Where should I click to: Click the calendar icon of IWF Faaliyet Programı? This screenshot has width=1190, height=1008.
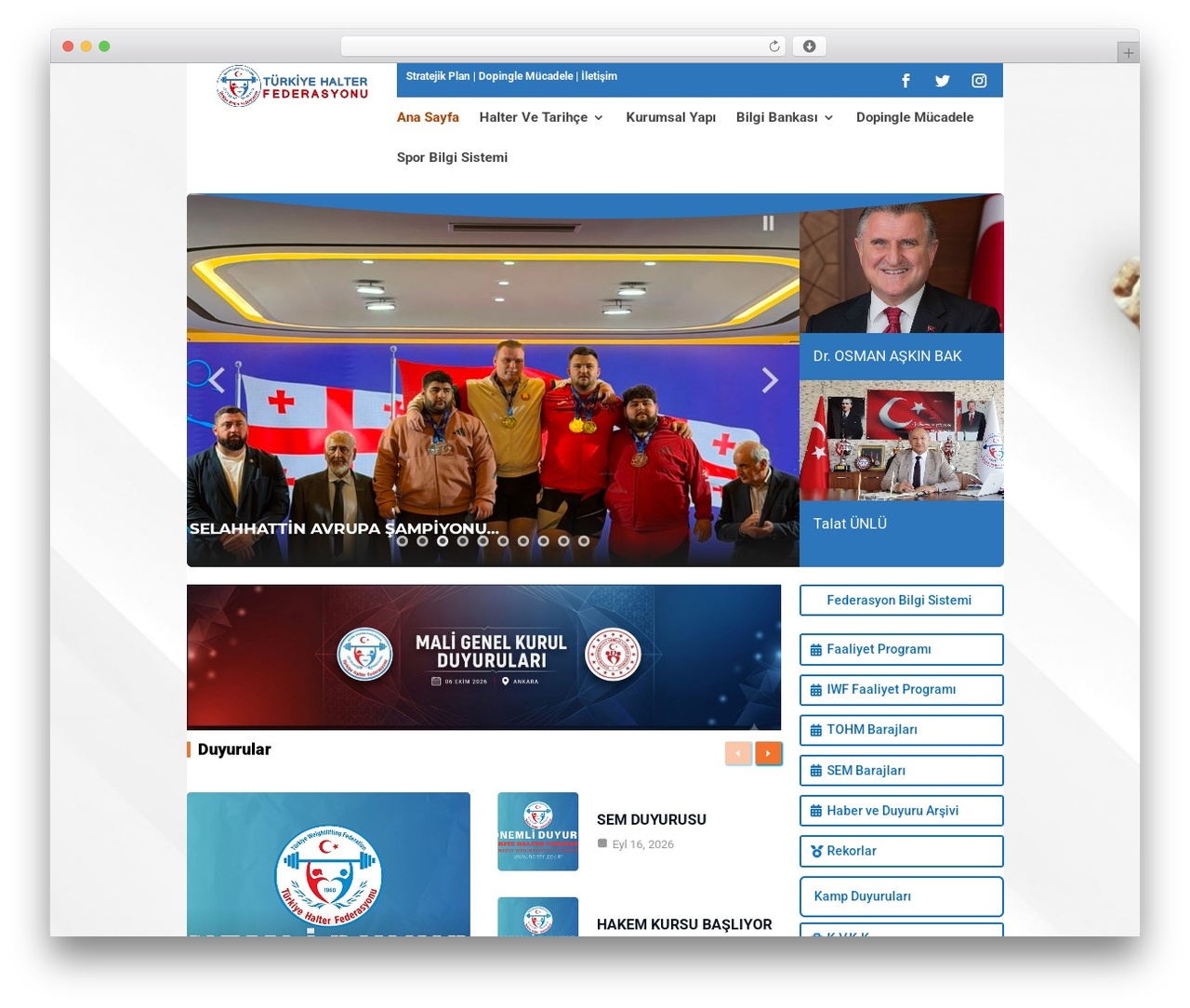pos(815,690)
